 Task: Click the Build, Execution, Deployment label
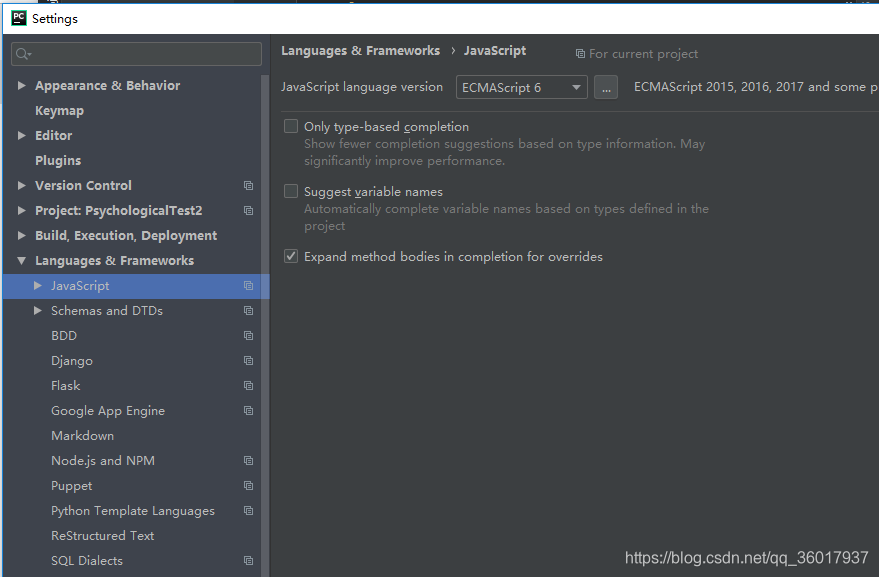pyautogui.click(x=126, y=236)
